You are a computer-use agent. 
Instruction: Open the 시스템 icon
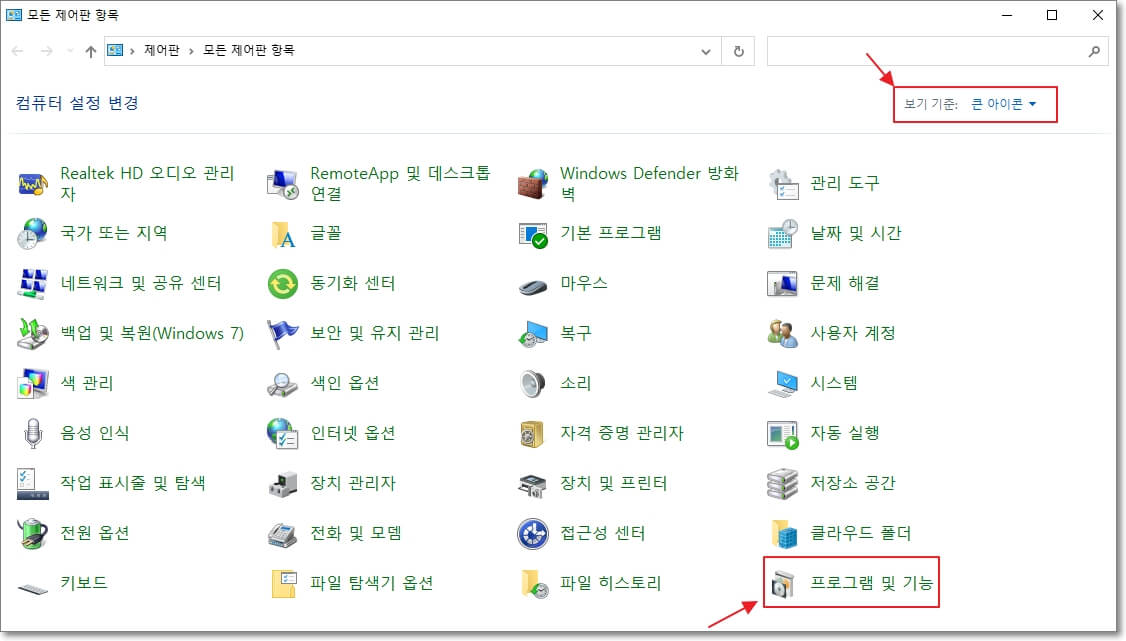tap(783, 383)
